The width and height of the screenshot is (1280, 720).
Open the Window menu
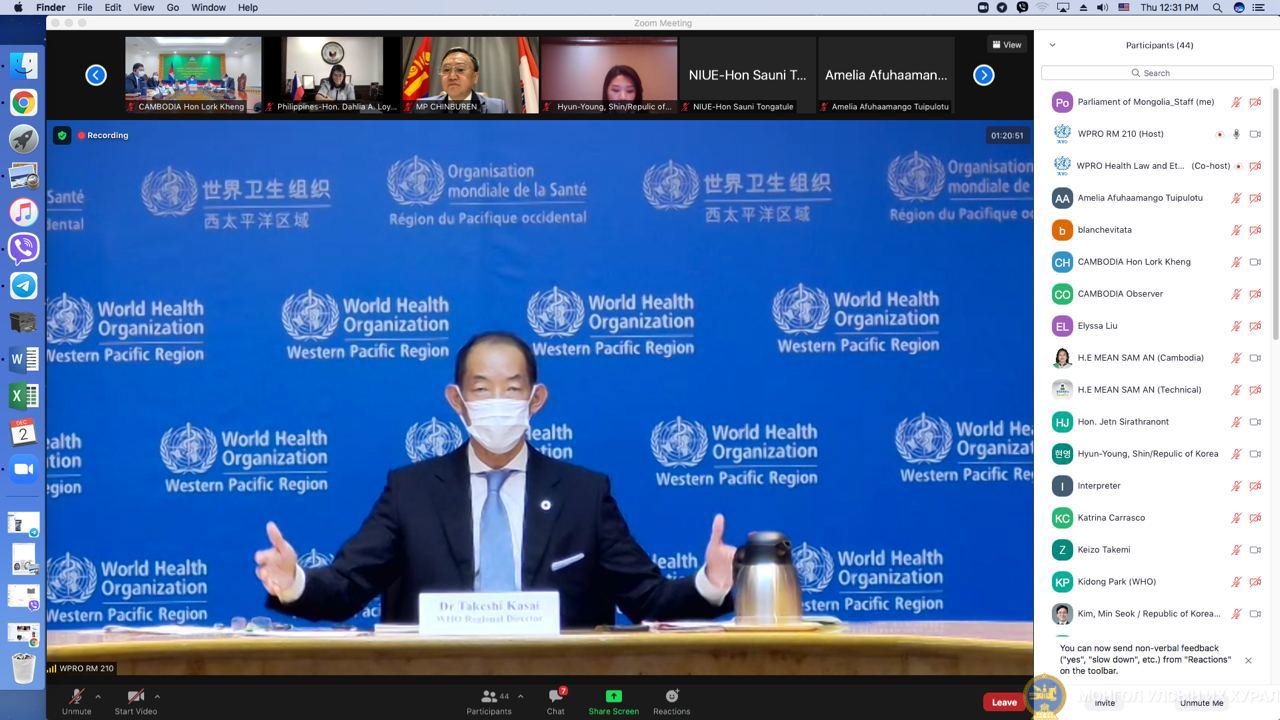pyautogui.click(x=208, y=7)
